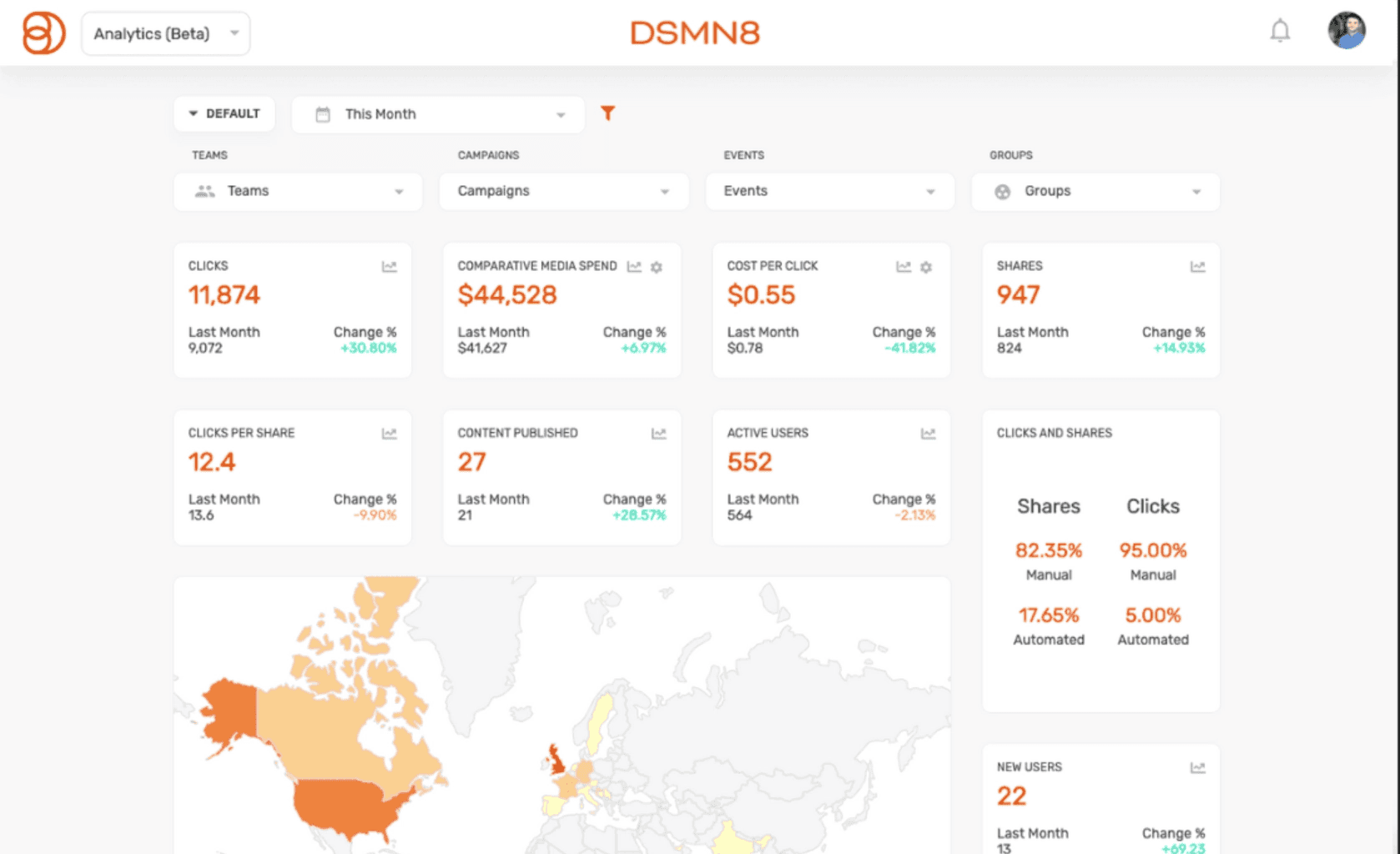Click the filter funnel icon
Screen dimensions: 1400x854
pyautogui.click(x=608, y=113)
